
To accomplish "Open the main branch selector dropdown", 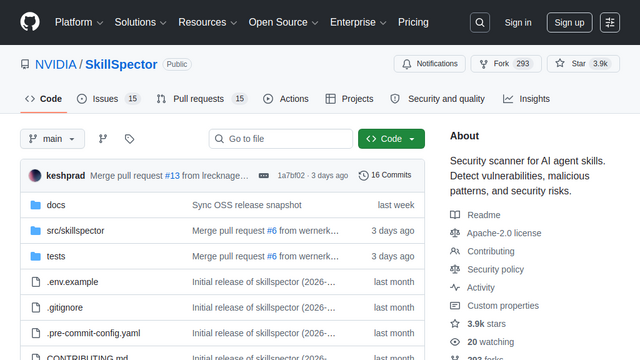I will tap(53, 139).
